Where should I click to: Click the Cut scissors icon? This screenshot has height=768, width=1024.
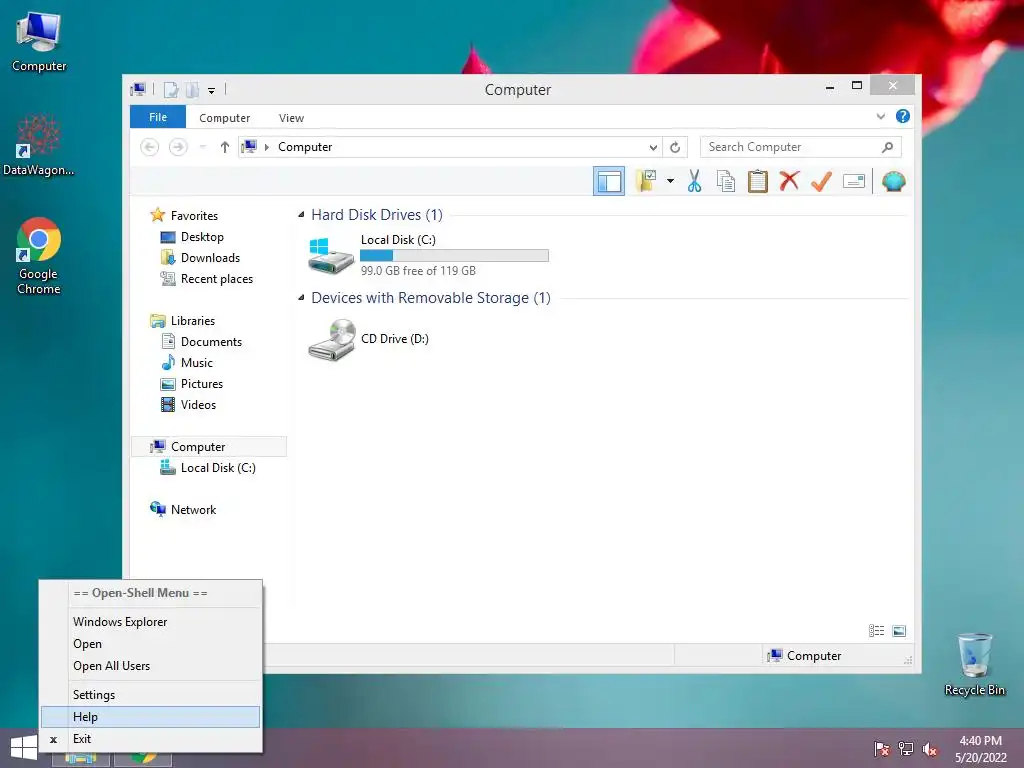coord(694,181)
